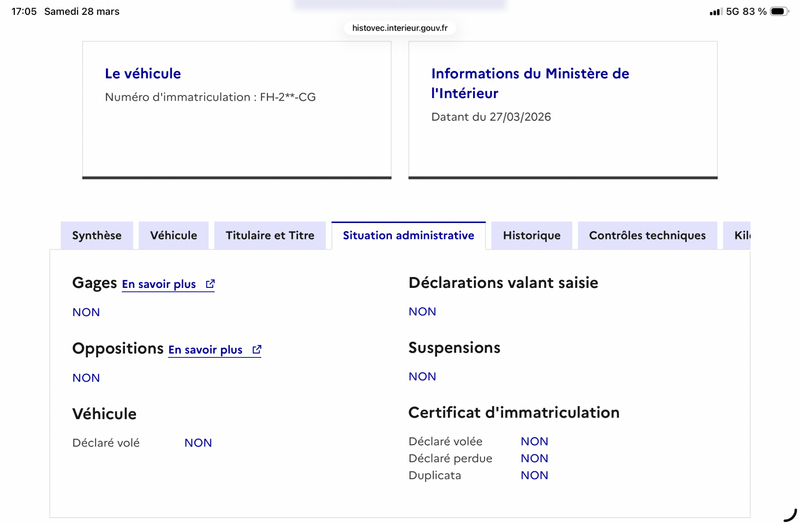Tap the loading spinner at bottom right

coord(788,513)
